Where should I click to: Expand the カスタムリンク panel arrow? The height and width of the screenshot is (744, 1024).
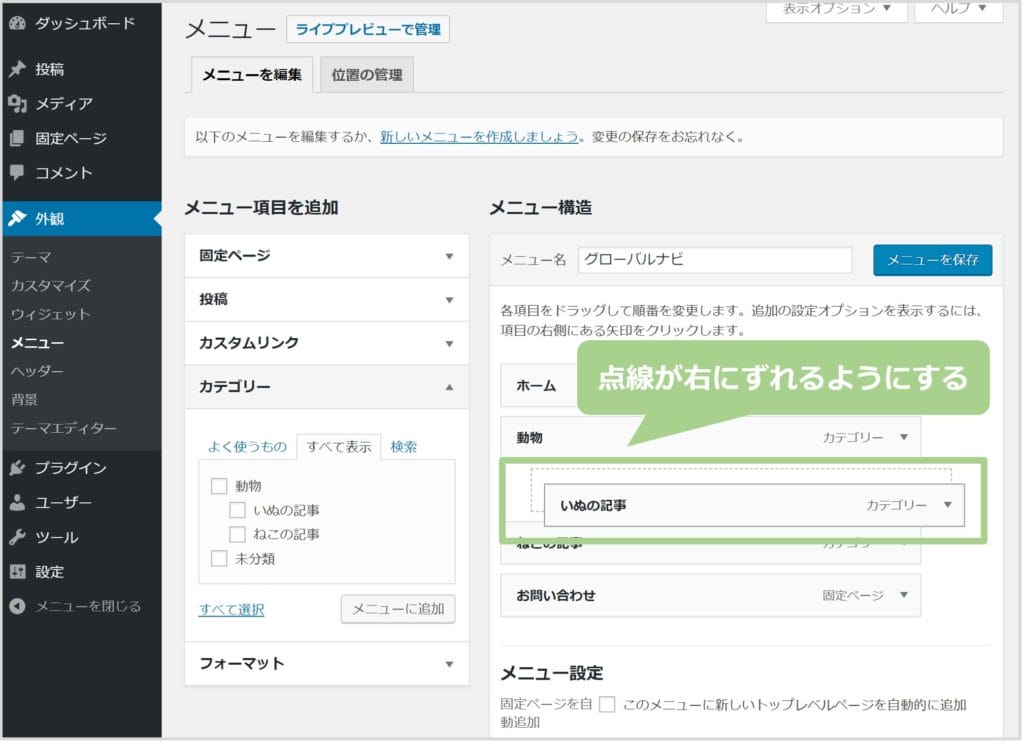[x=449, y=343]
